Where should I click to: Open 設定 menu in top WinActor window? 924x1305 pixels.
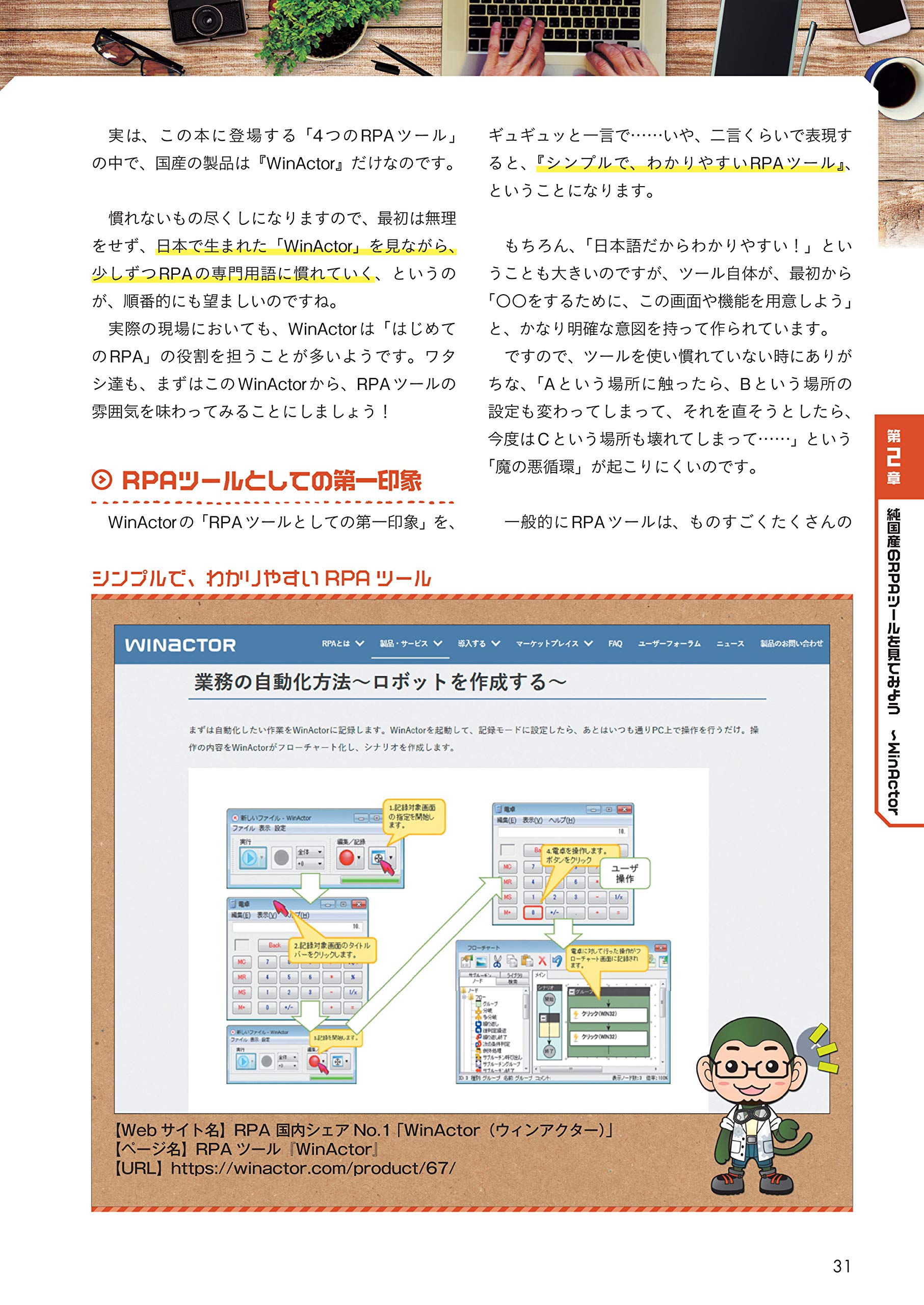click(280, 828)
